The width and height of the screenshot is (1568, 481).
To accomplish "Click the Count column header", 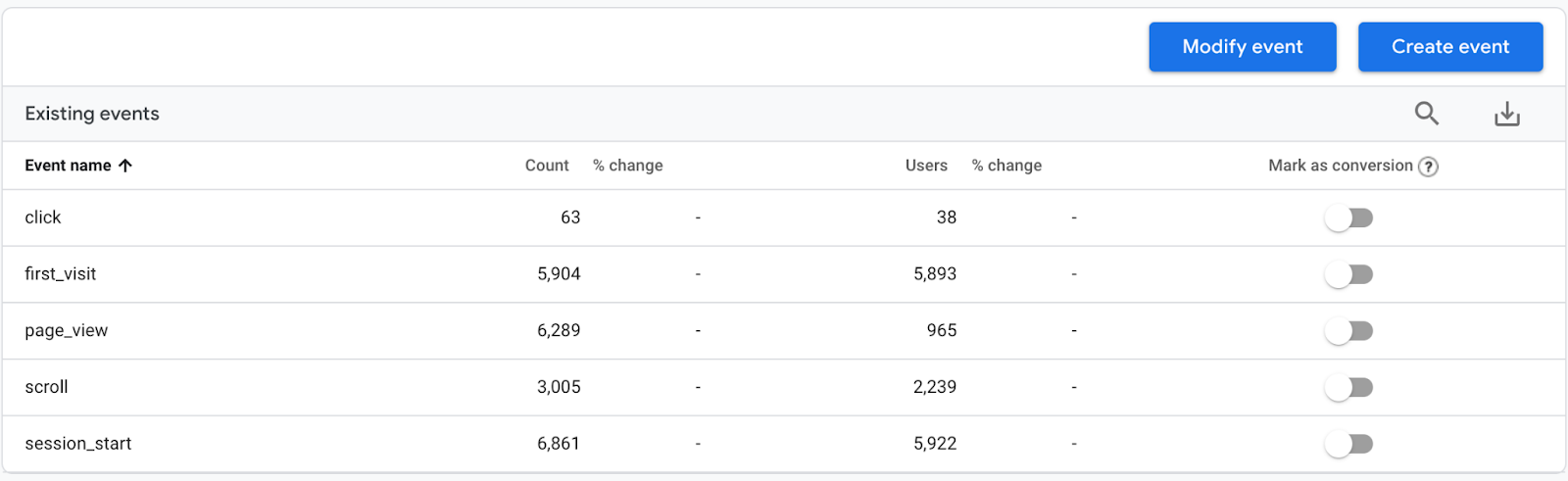I will pos(547,166).
